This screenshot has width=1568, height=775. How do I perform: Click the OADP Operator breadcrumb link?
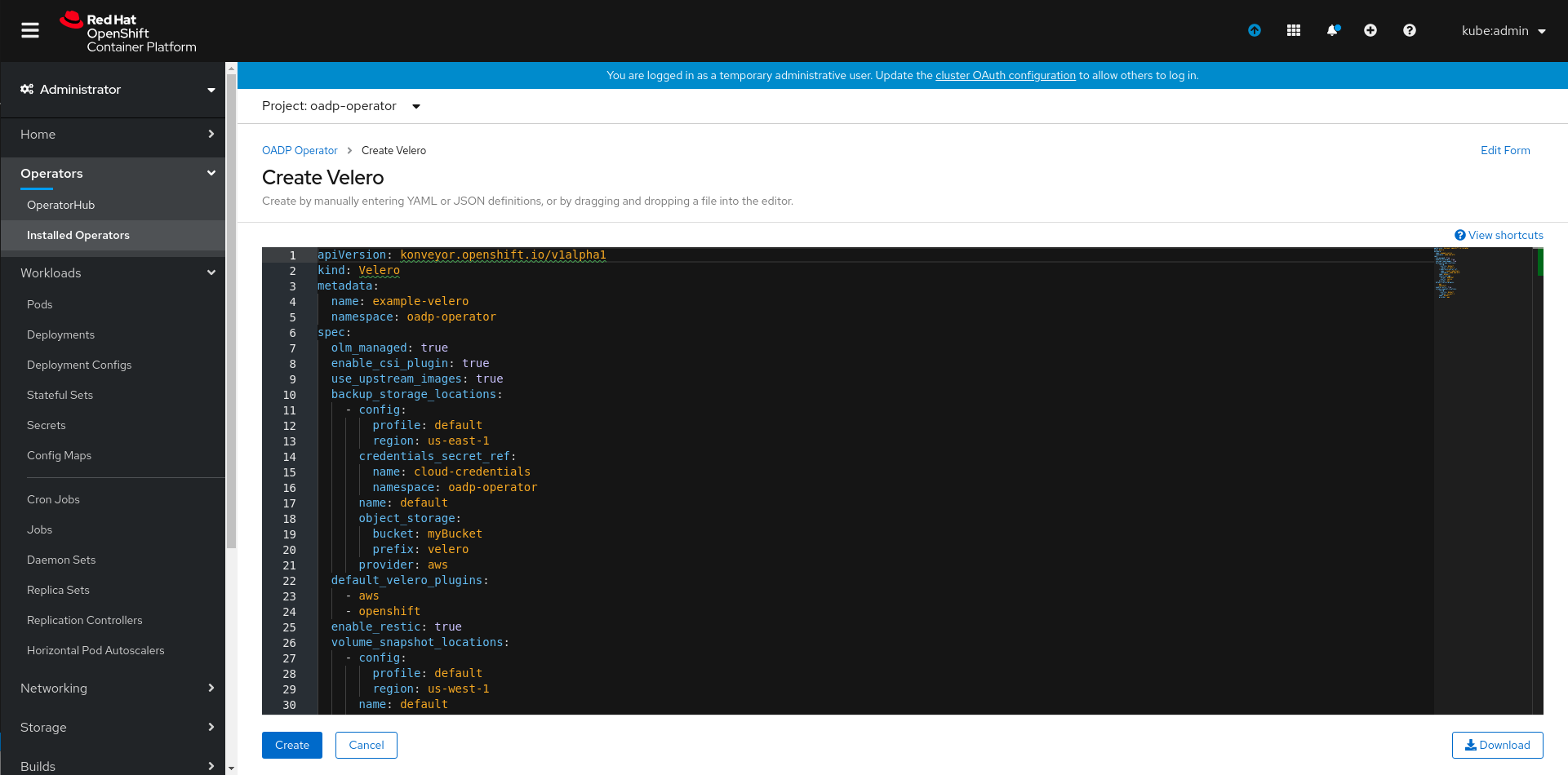(x=300, y=151)
